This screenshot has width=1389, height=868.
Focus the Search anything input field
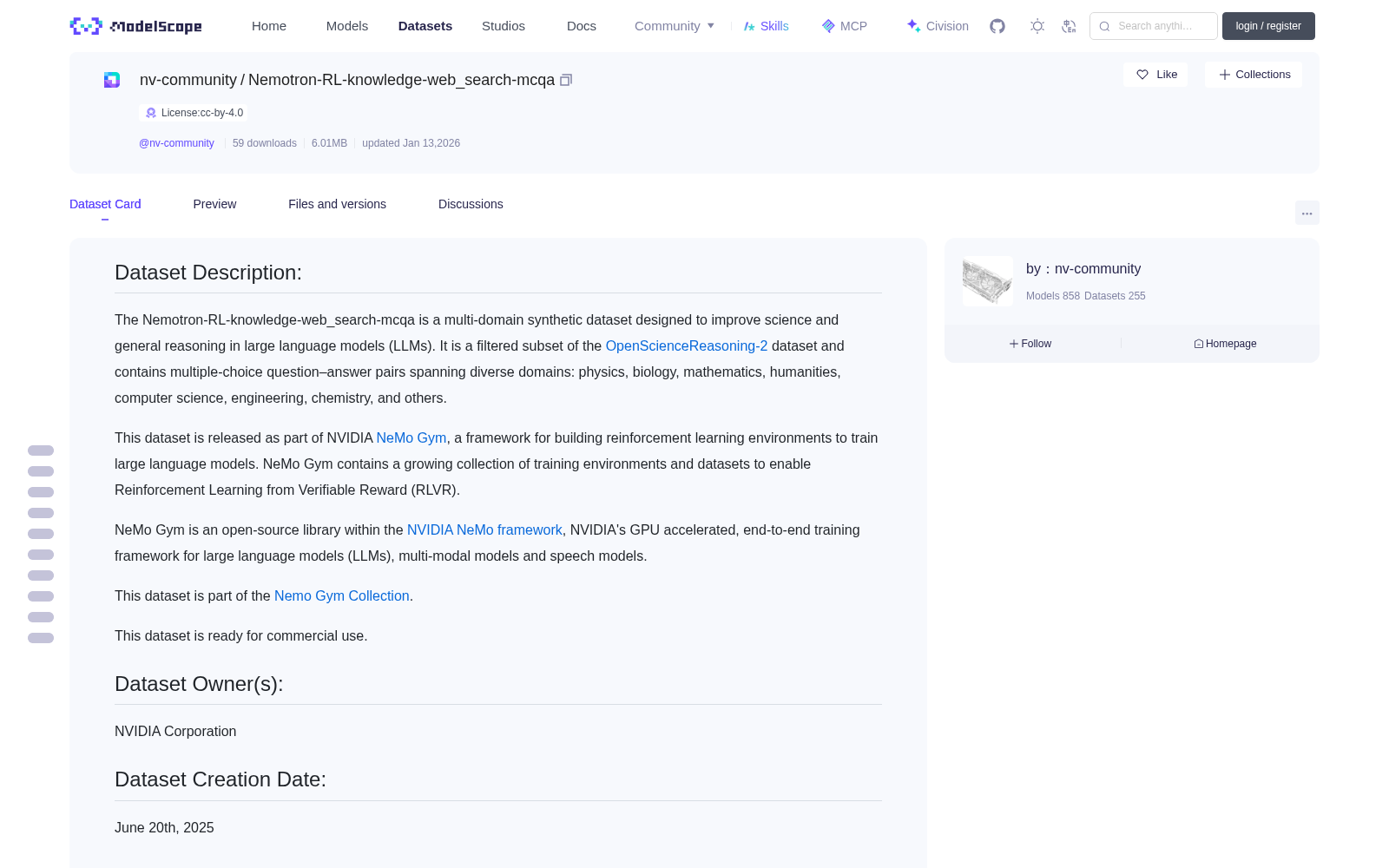[1154, 26]
